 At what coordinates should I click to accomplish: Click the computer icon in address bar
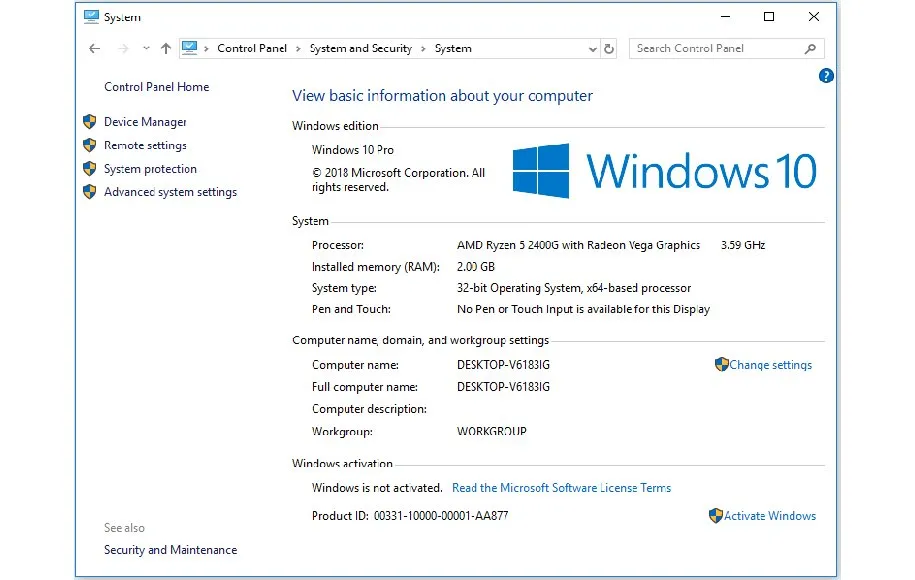coord(190,48)
